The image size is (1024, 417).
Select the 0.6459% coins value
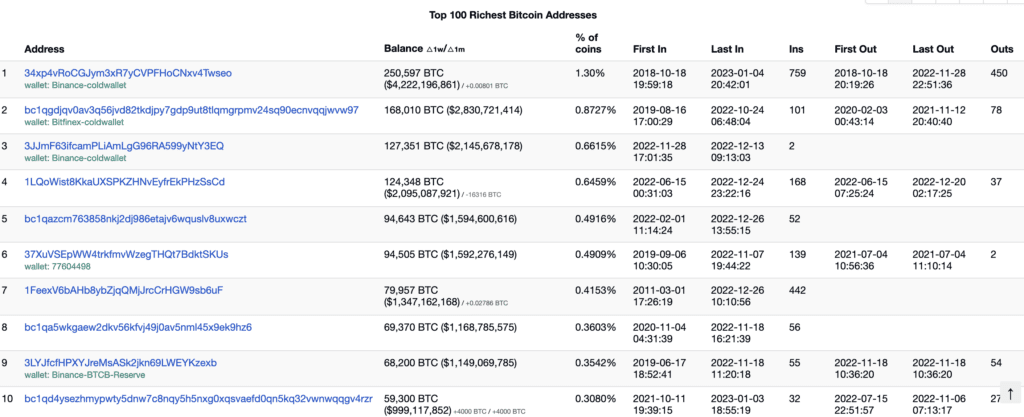pyautogui.click(x=595, y=181)
